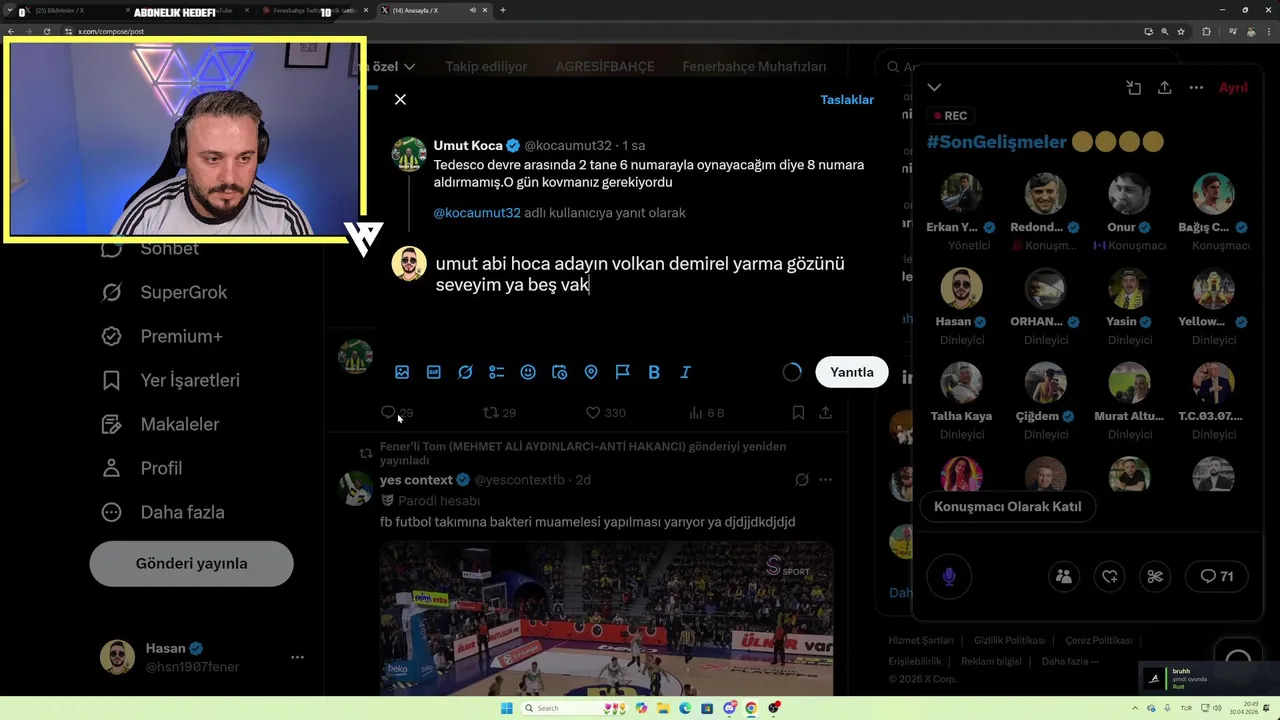Open new browser tab with plus
Image resolution: width=1280 pixels, height=720 pixels.
point(502,10)
